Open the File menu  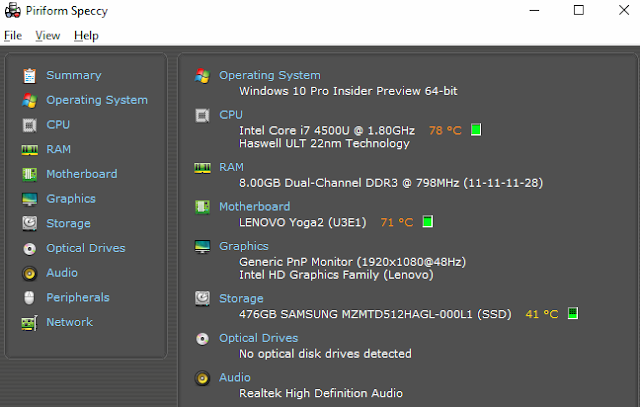point(12,36)
